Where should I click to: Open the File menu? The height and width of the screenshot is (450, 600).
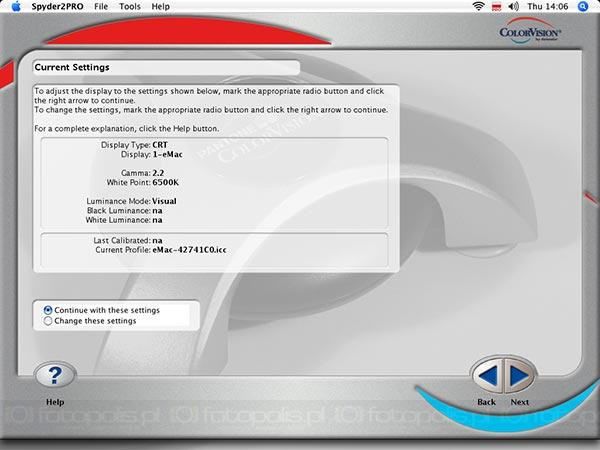pos(101,7)
